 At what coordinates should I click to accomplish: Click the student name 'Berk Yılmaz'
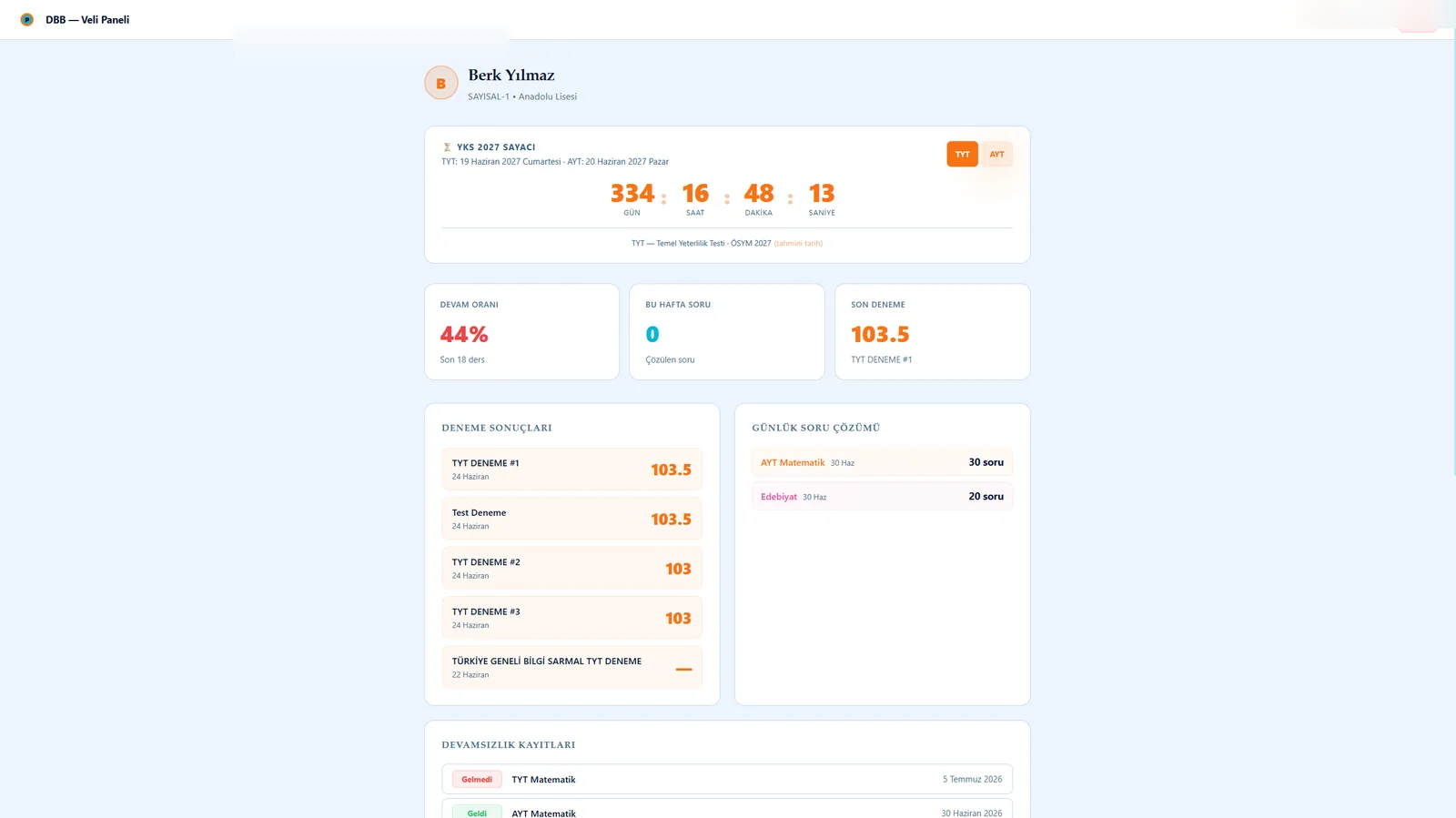tap(511, 76)
